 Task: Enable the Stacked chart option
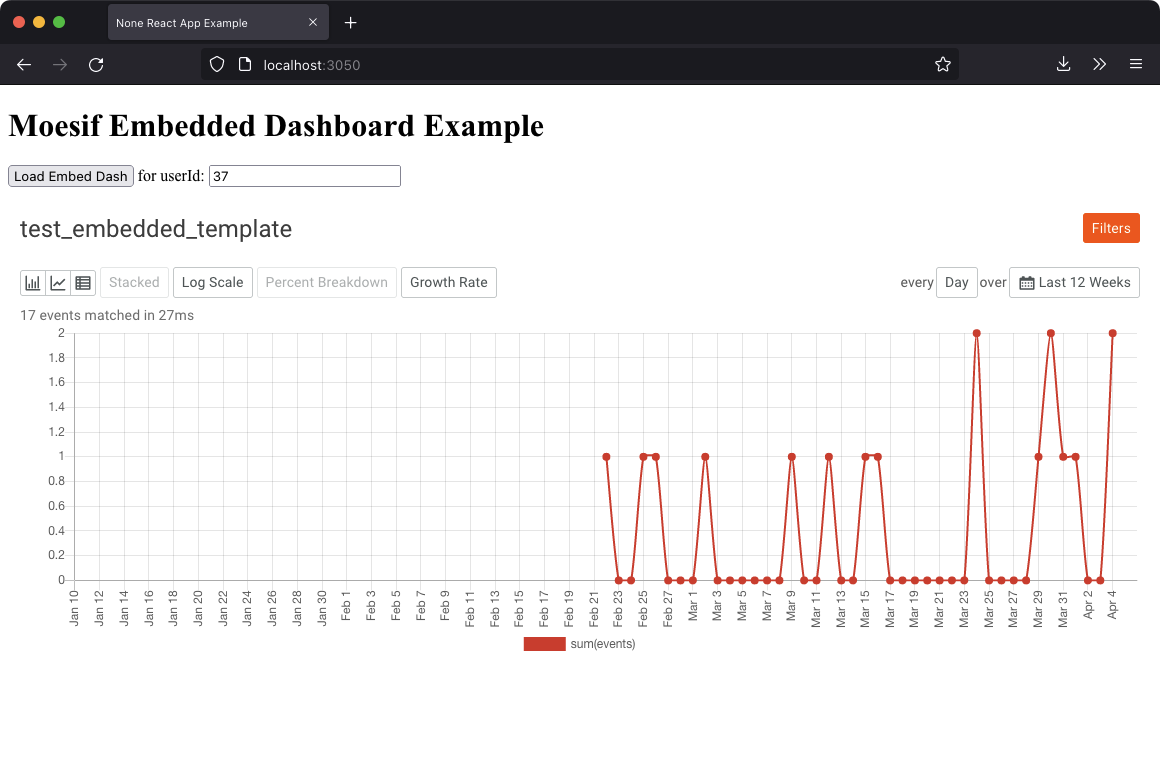point(134,282)
